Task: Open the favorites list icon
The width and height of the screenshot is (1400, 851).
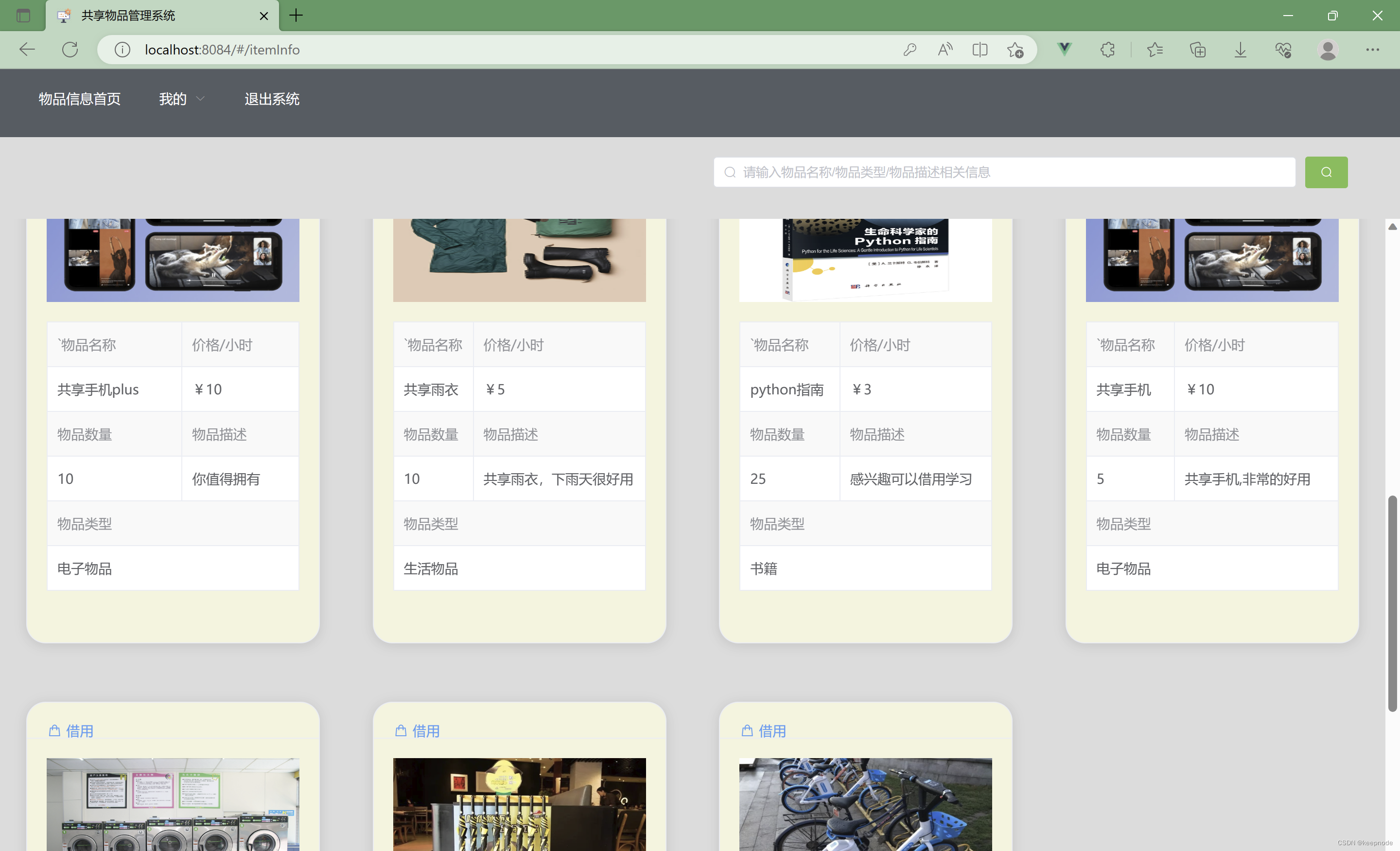Action: [1155, 50]
